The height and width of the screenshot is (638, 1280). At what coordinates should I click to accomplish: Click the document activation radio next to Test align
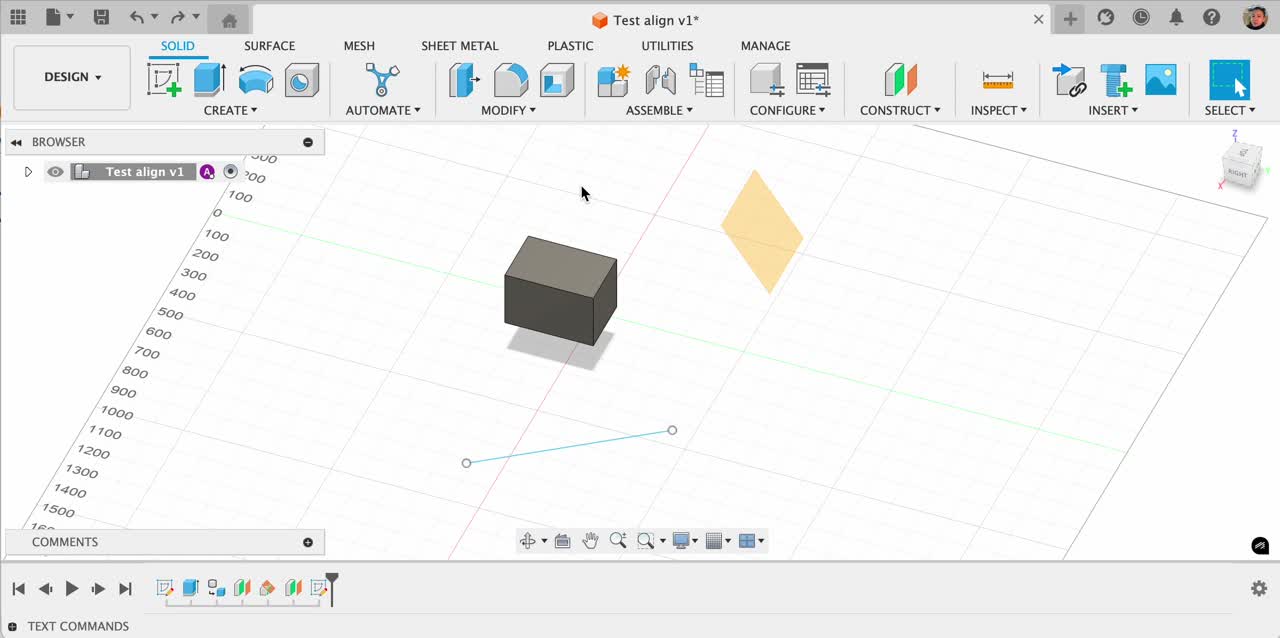click(x=230, y=171)
